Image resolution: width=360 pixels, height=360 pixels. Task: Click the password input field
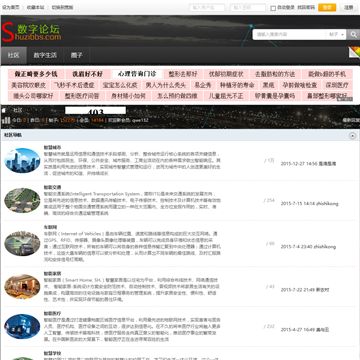click(248, 7)
